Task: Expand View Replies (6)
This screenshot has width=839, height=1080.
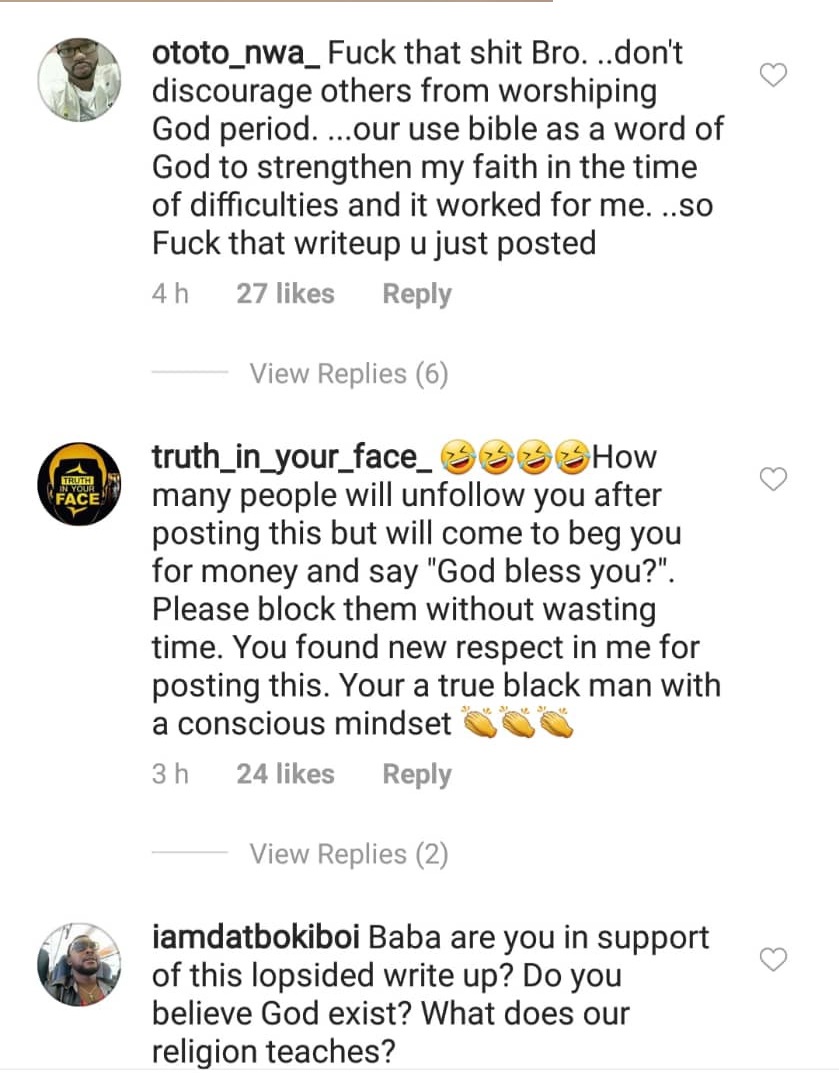Action: pyautogui.click(x=348, y=374)
